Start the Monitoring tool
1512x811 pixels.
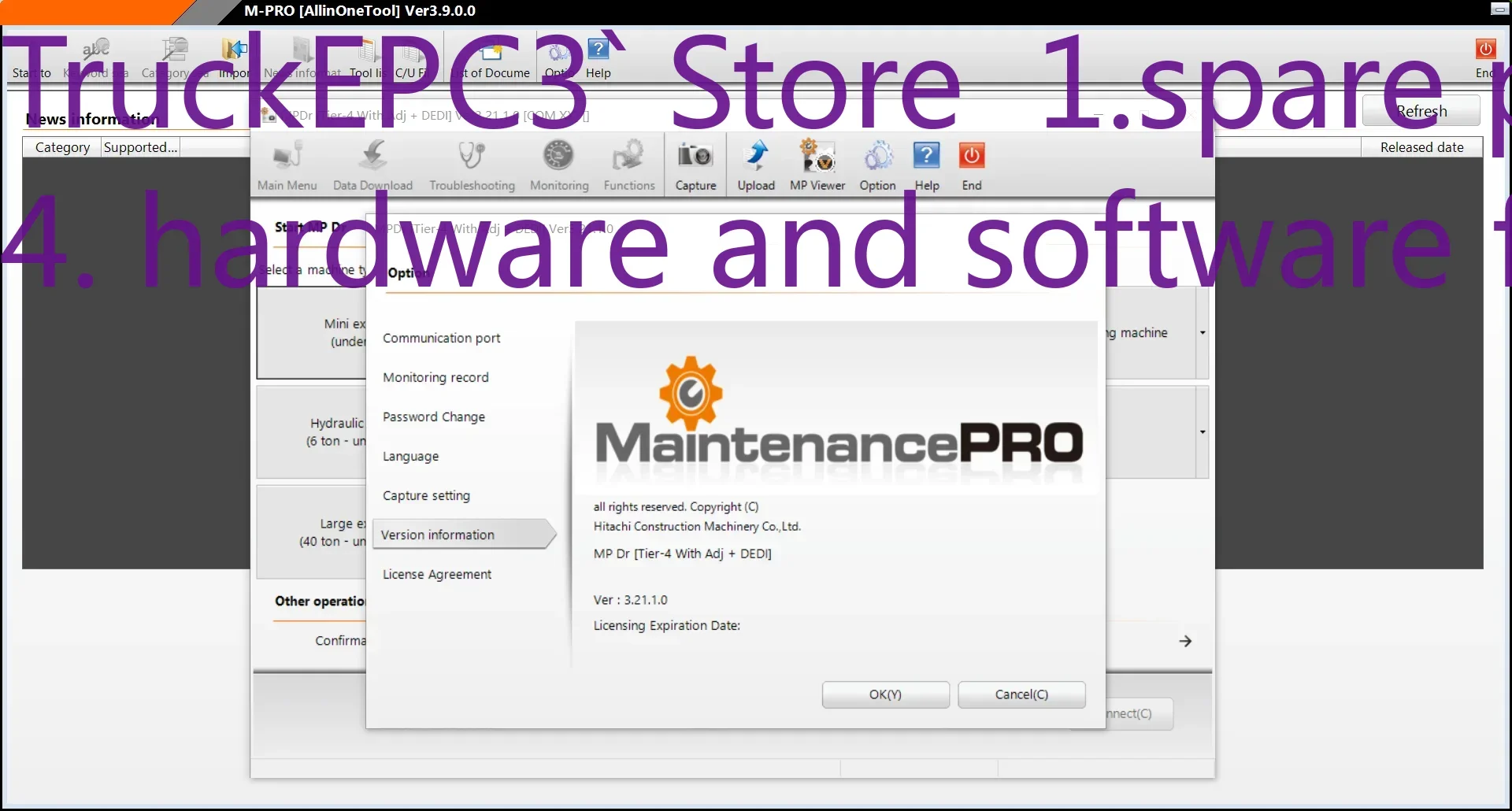tap(558, 163)
